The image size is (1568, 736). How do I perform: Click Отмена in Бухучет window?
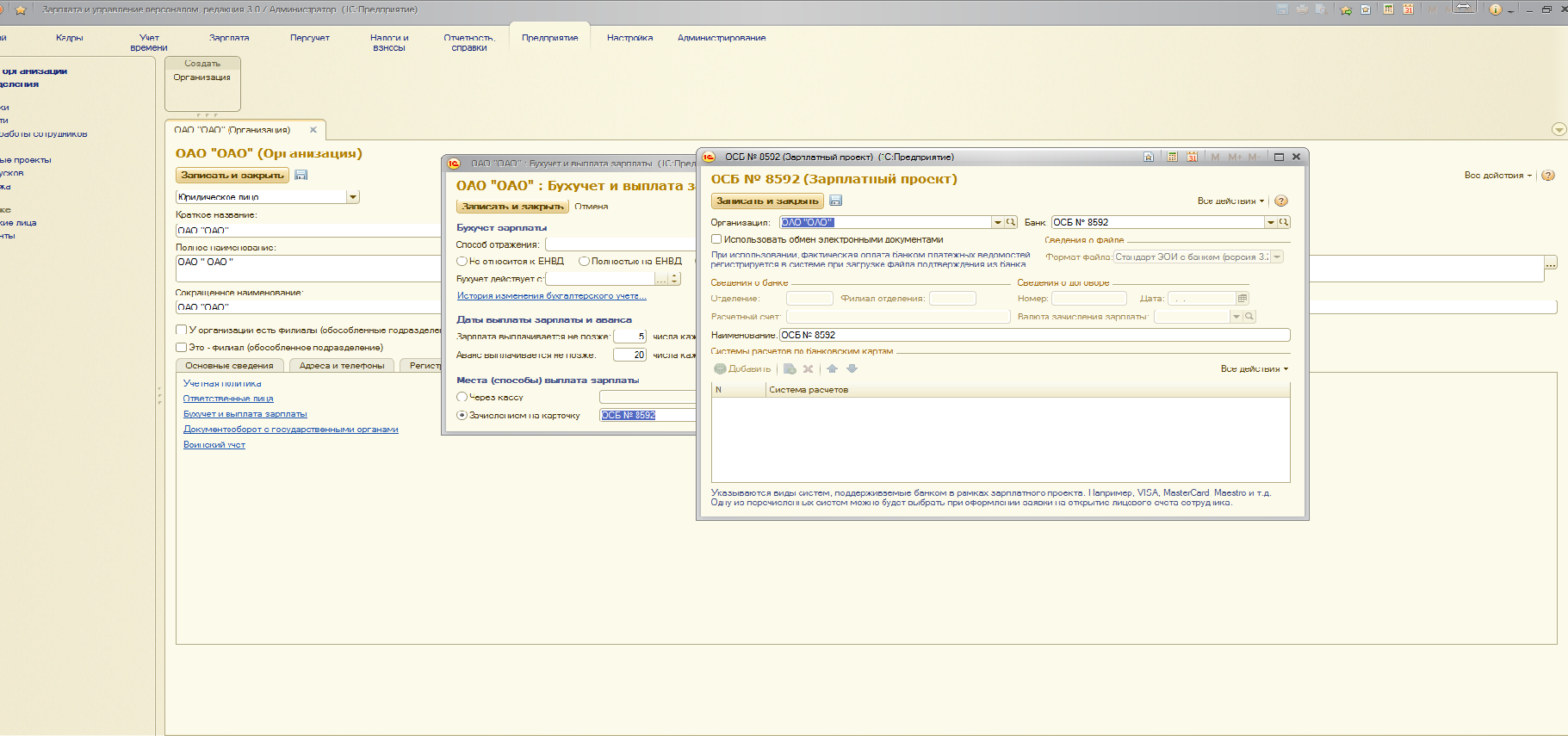pyautogui.click(x=592, y=207)
